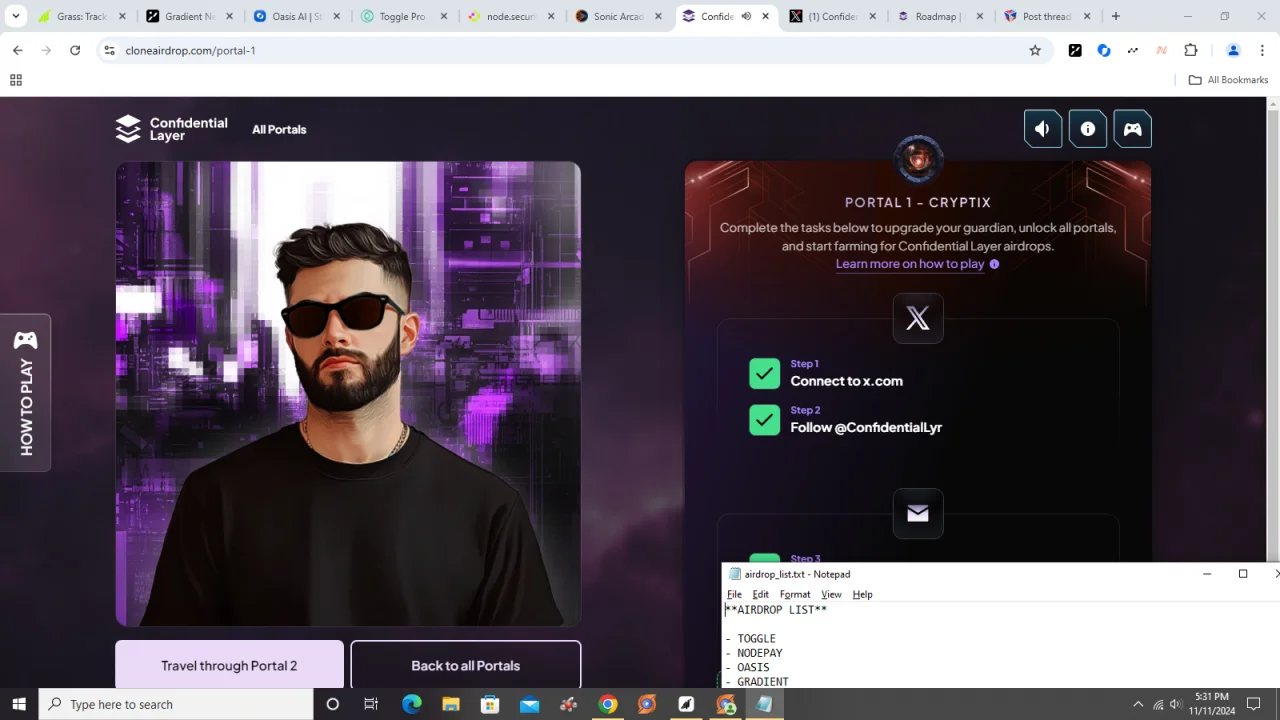Click the address bar URL
This screenshot has width=1280, height=720.
[x=190, y=50]
